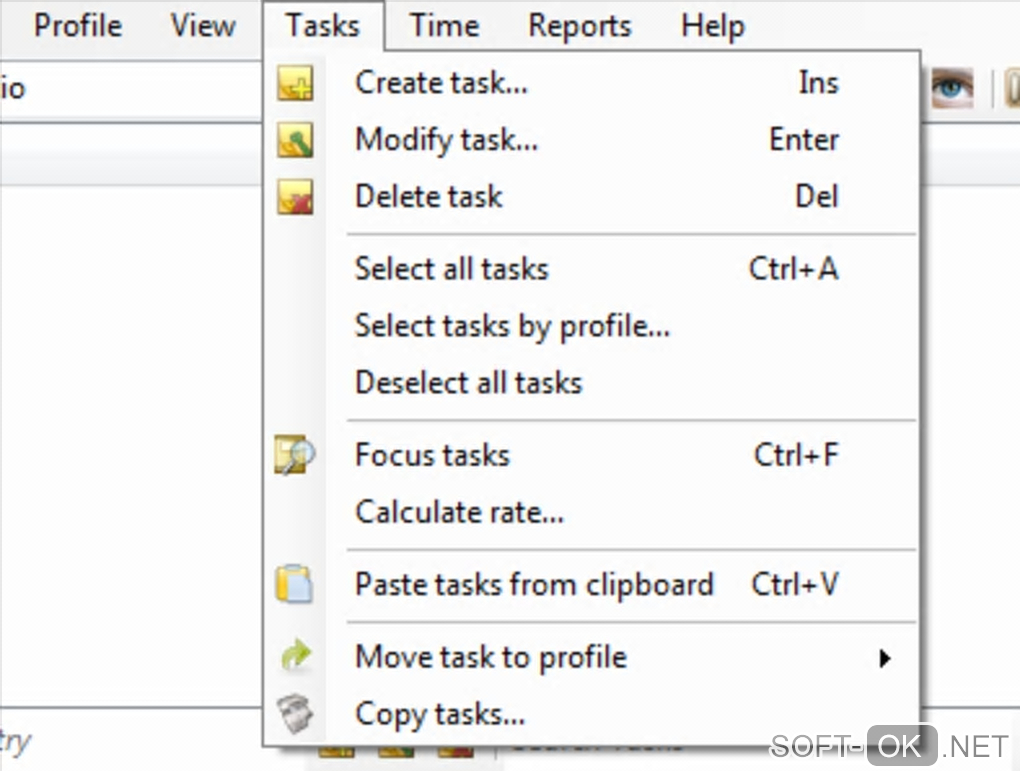Choose Select all tasks entry
The height and width of the screenshot is (771, 1020).
[452, 269]
